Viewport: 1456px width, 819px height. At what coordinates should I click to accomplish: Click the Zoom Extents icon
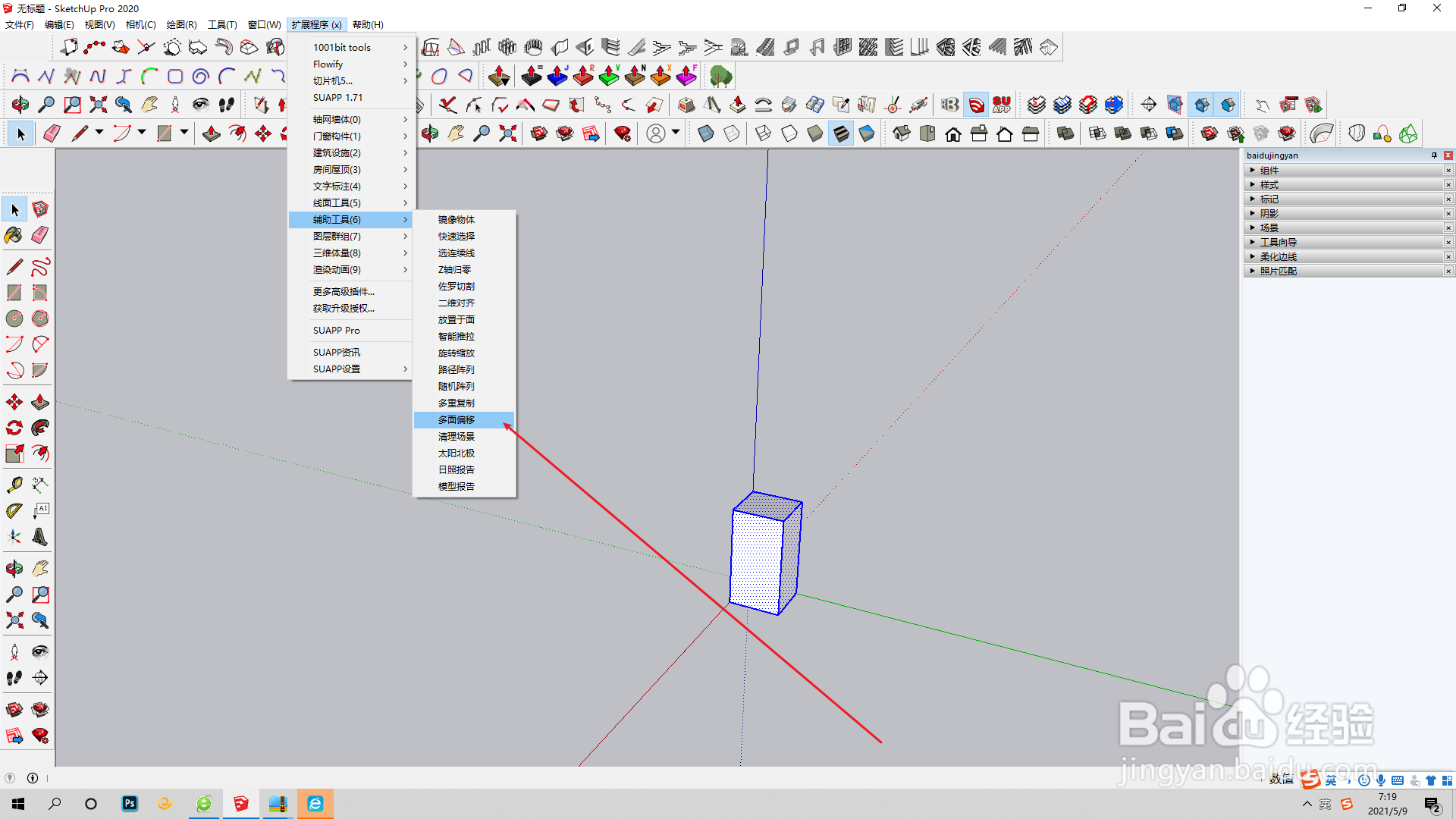pos(14,620)
